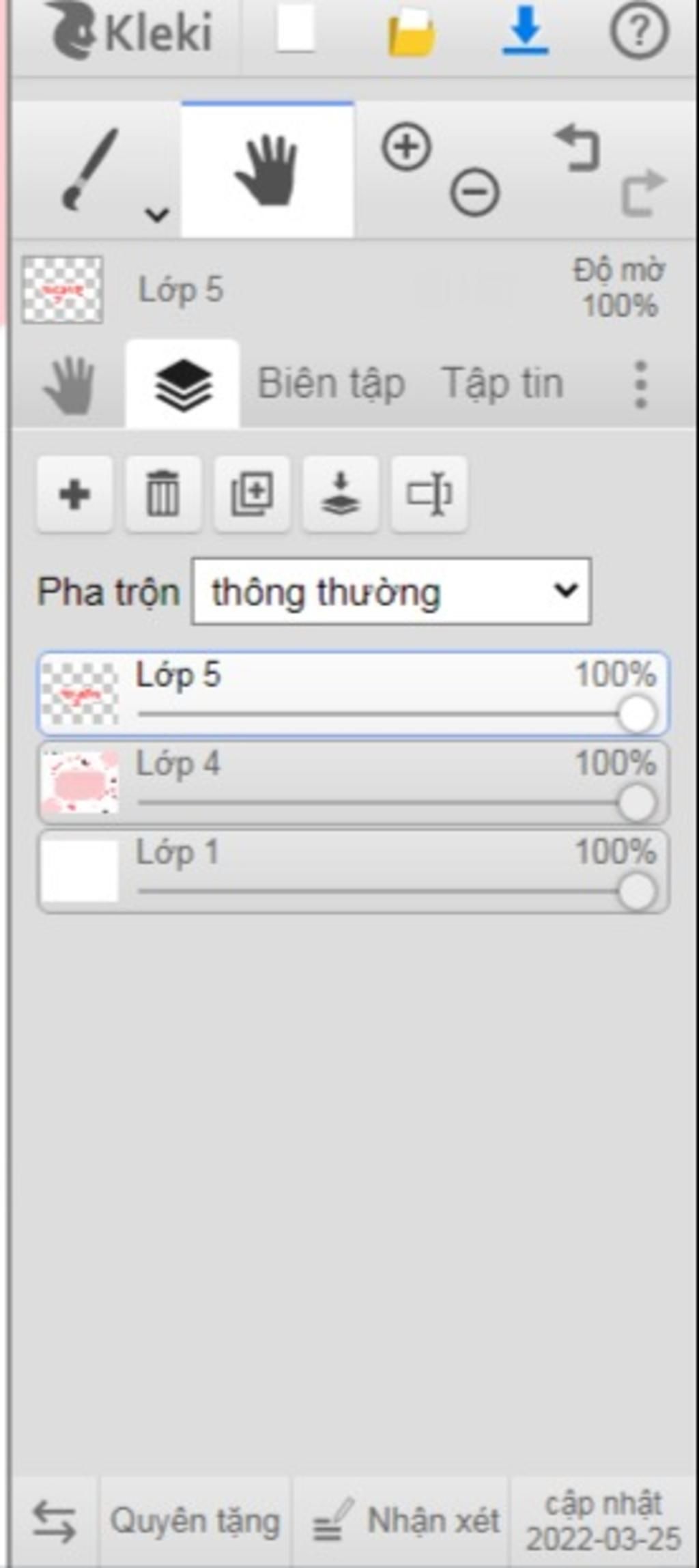Zoom in with the plus magnifier
Screen dimensions: 699x1568
click(406, 147)
